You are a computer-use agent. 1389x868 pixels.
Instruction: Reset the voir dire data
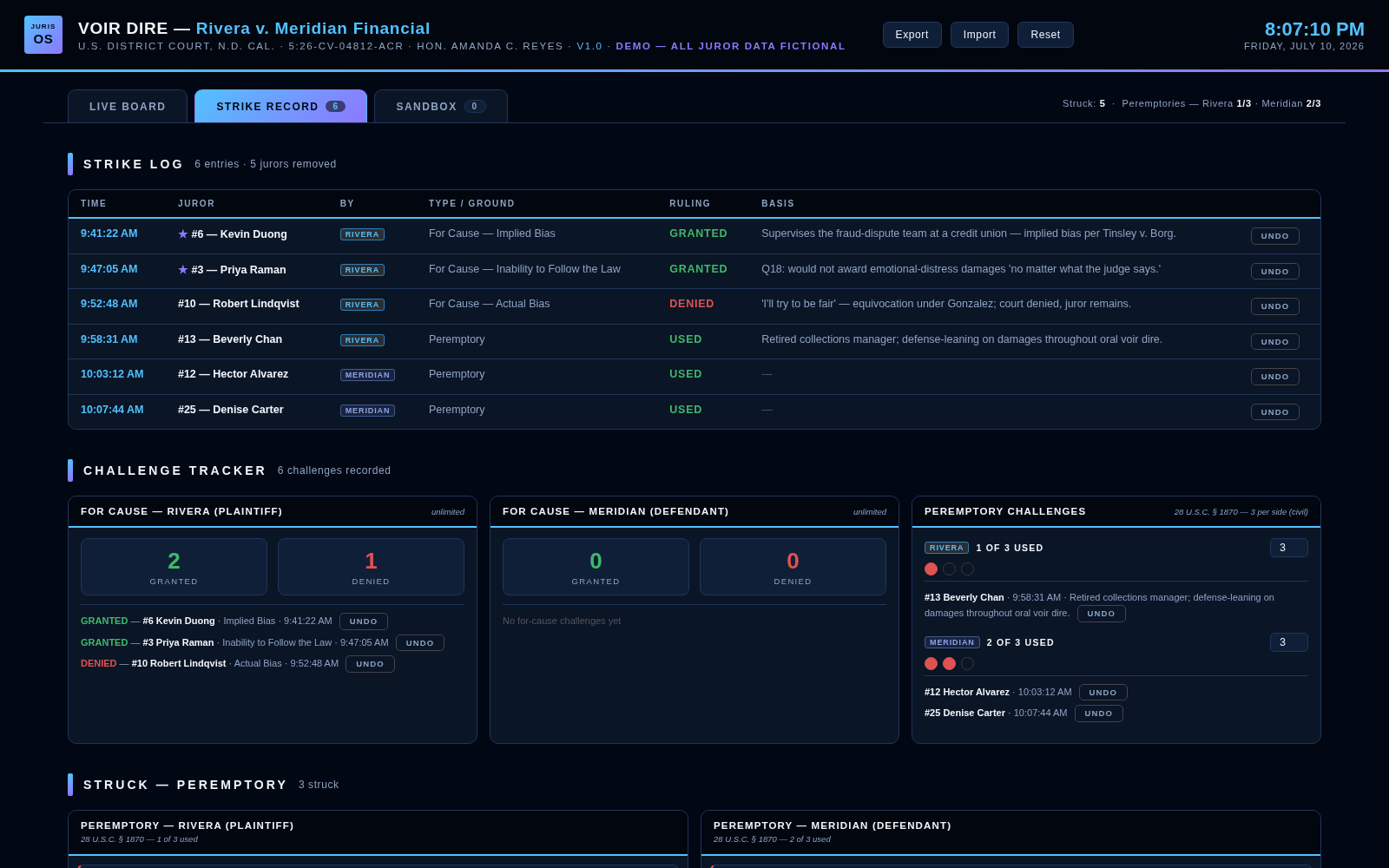tap(1045, 35)
